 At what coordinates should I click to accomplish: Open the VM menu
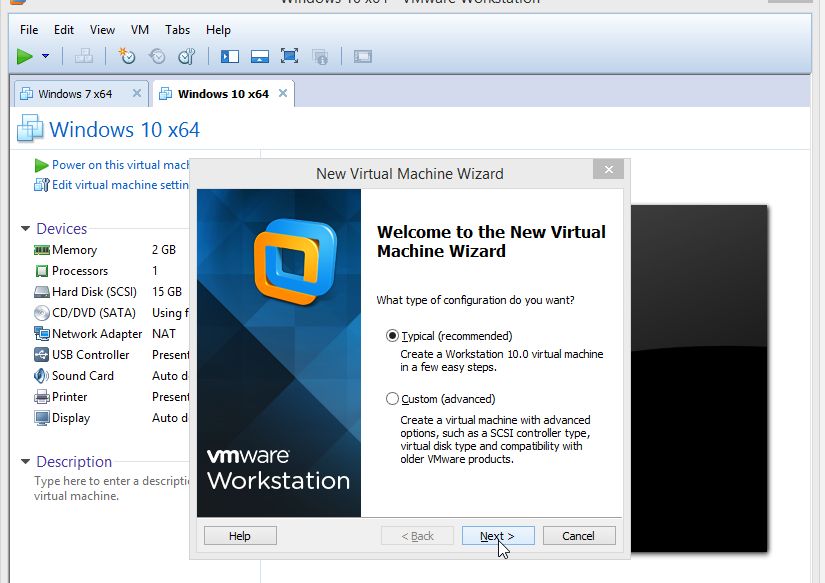pos(139,30)
